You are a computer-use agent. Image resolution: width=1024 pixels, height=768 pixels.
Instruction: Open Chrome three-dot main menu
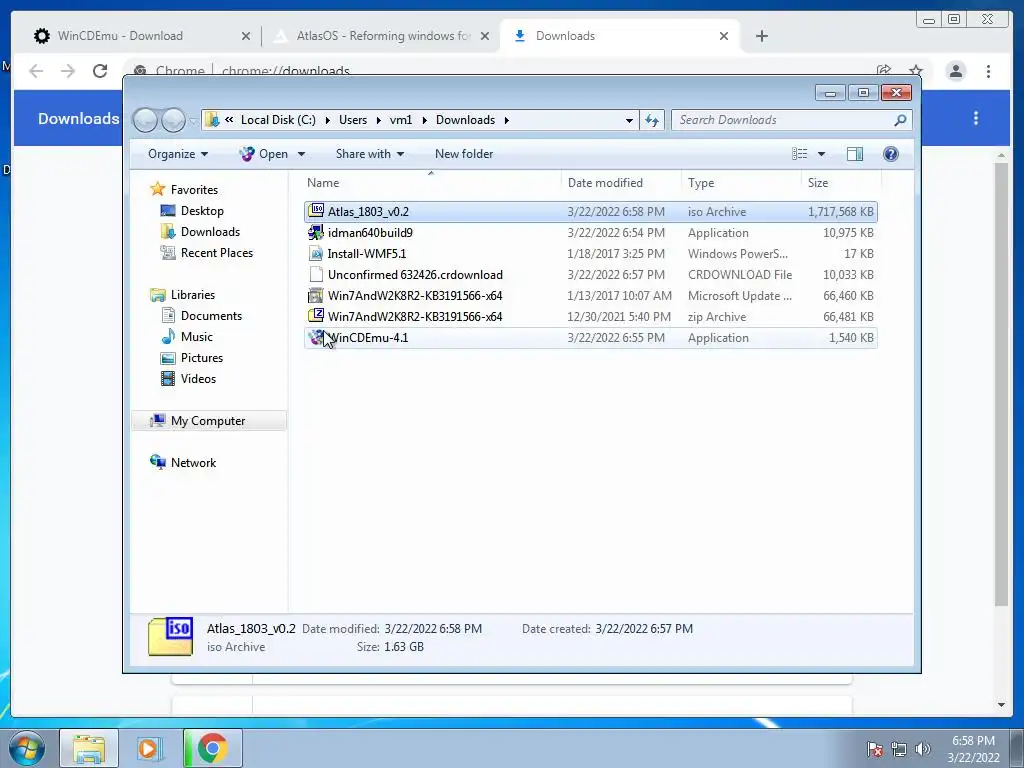click(988, 71)
